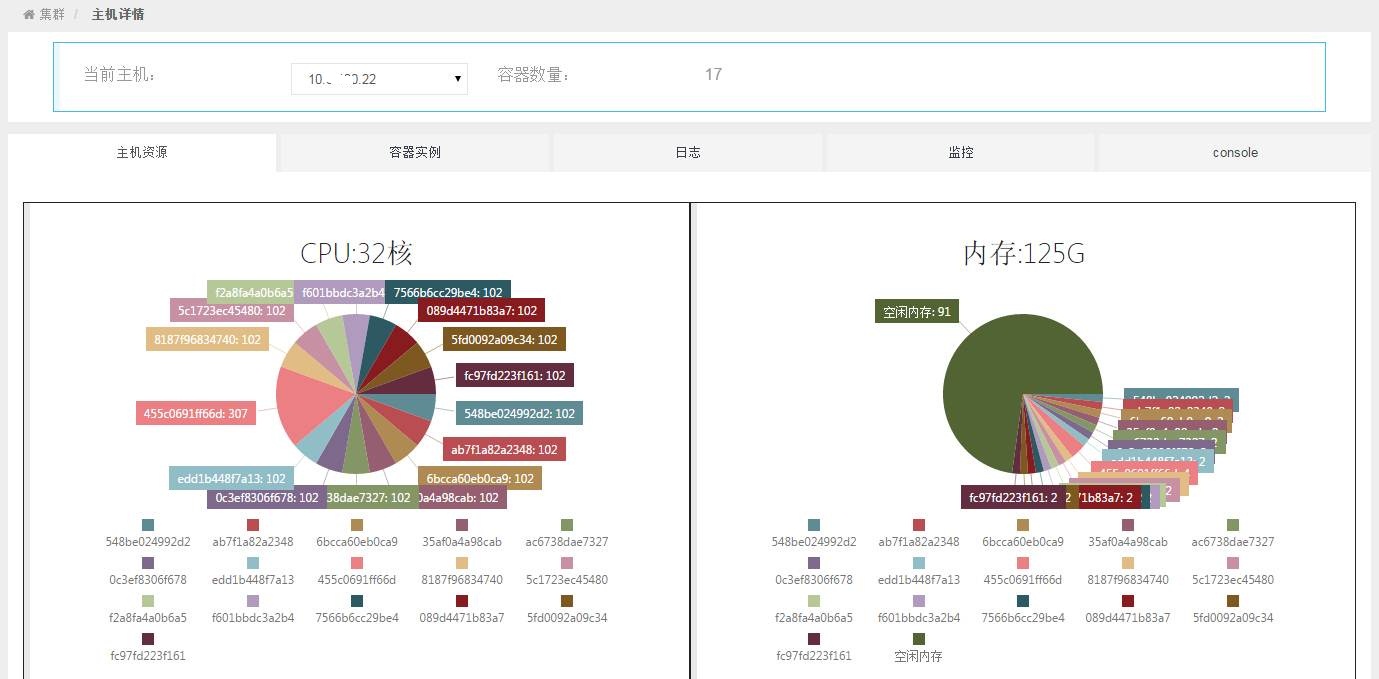Switch to the 主机资源 tab
The height and width of the screenshot is (679, 1379).
142,153
